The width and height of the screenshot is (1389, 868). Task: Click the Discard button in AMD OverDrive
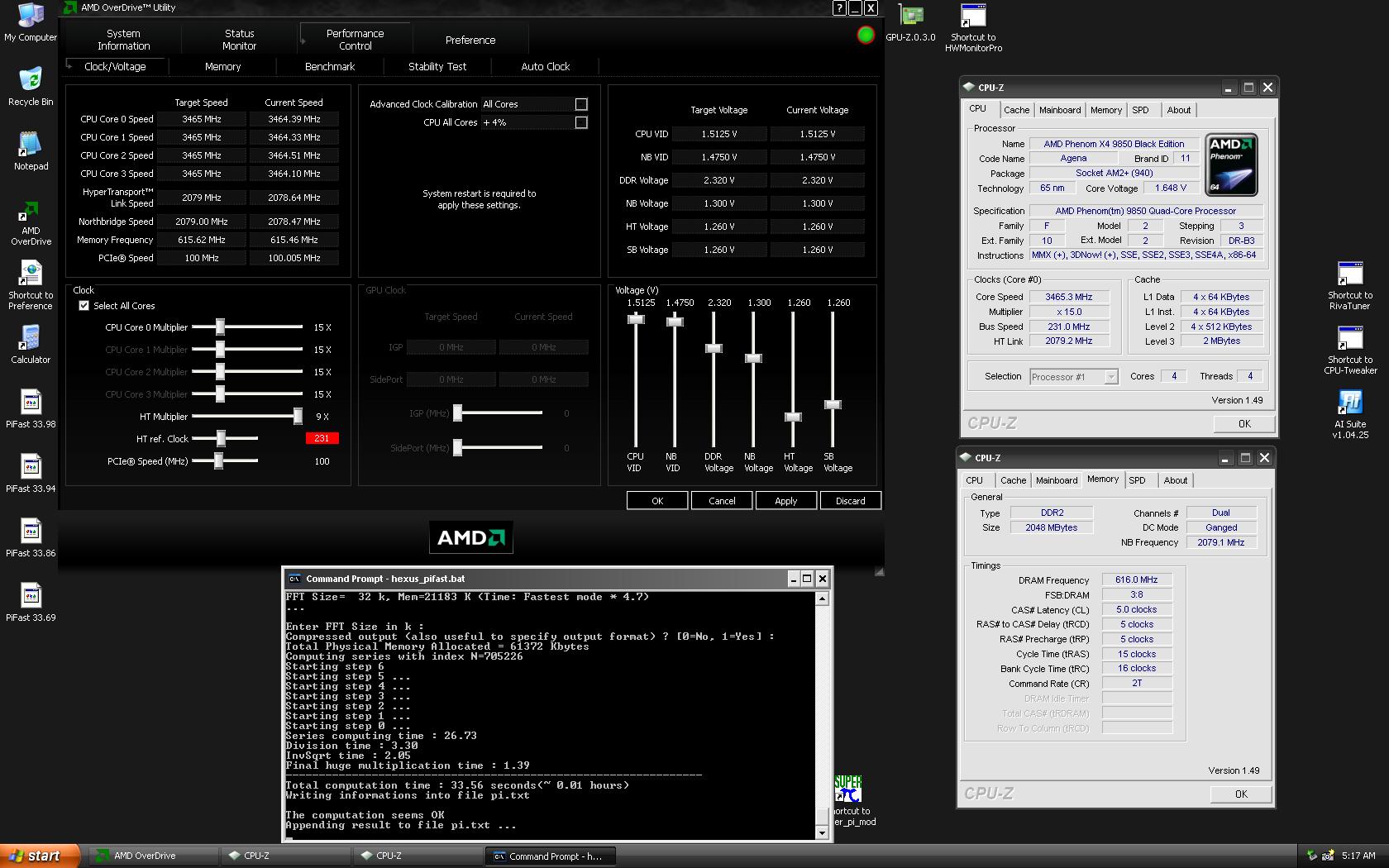click(851, 501)
